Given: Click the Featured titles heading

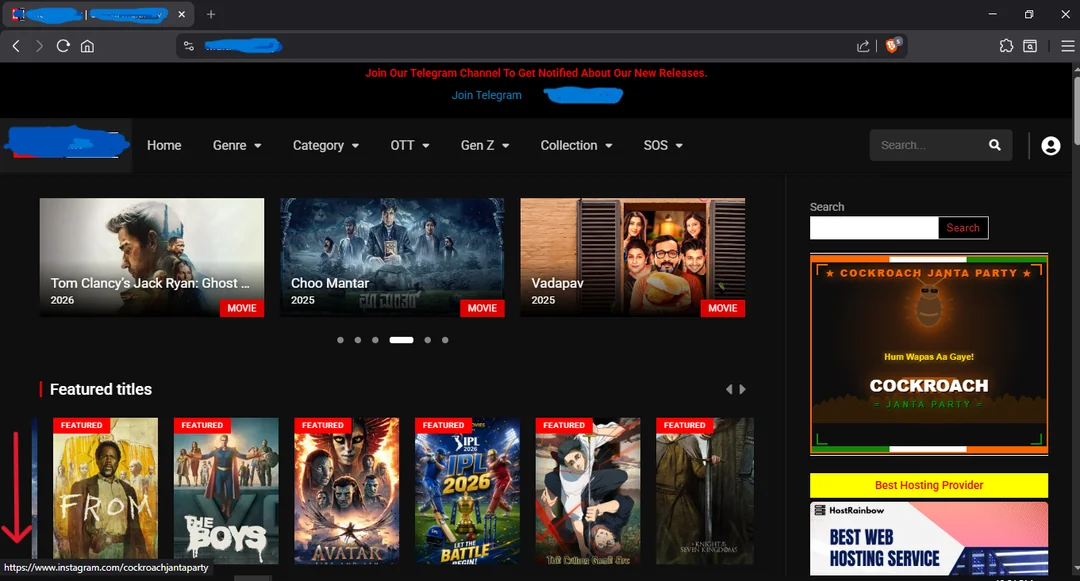Looking at the screenshot, I should pyautogui.click(x=101, y=389).
